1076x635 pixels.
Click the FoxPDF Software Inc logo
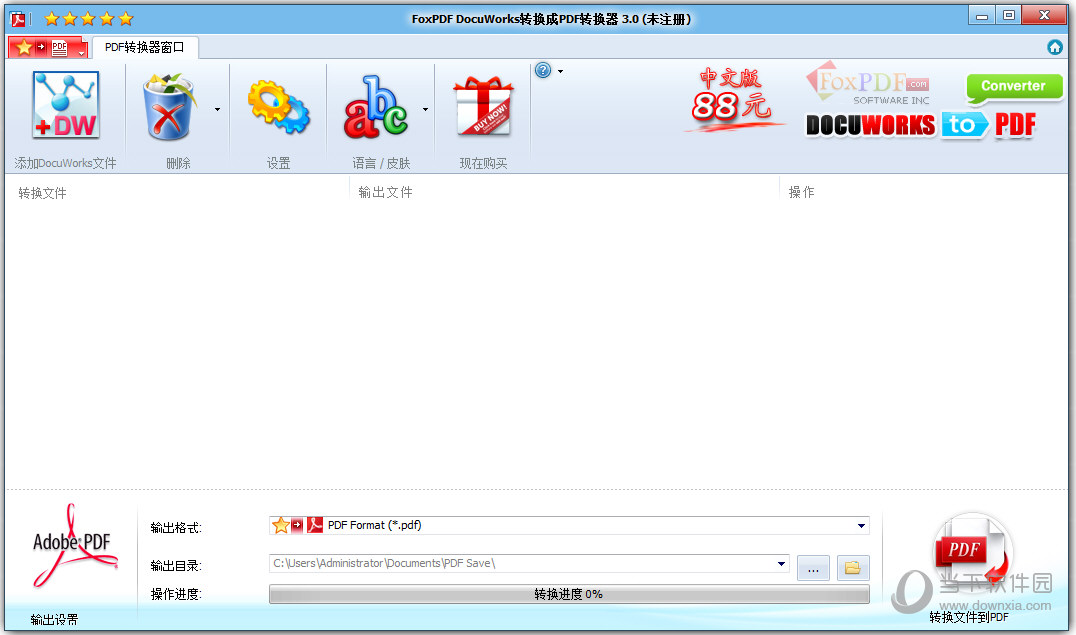click(x=869, y=83)
